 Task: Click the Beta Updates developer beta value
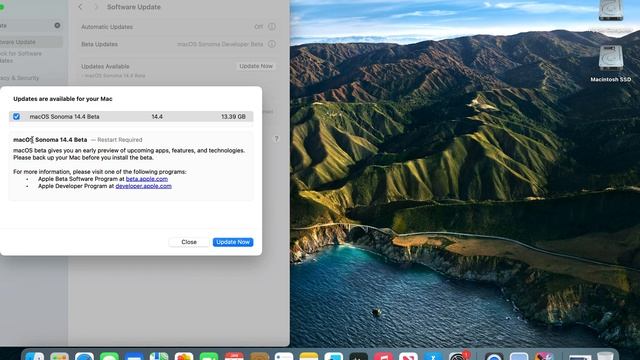220,44
